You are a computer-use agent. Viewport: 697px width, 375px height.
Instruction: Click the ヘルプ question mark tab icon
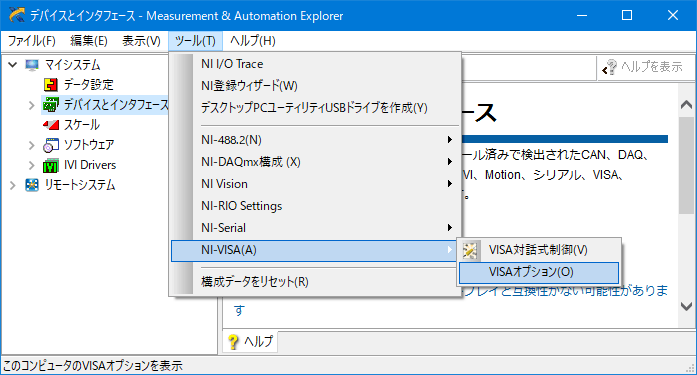pyautogui.click(x=233, y=342)
